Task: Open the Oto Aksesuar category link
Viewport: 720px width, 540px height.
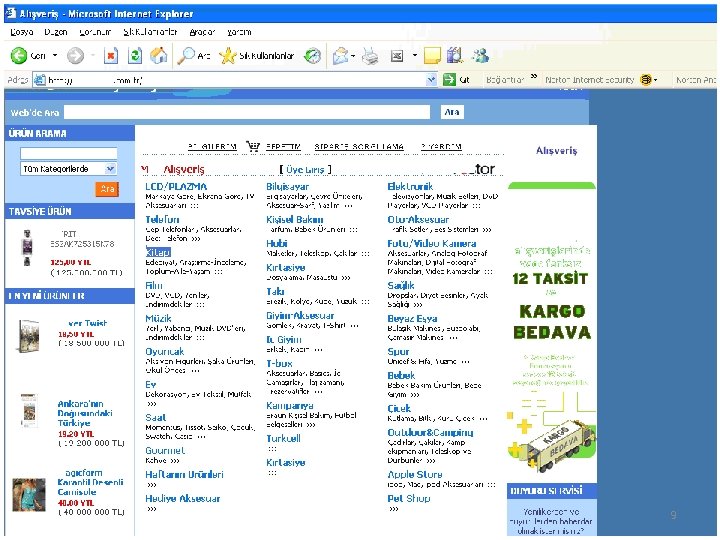Action: (x=418, y=219)
